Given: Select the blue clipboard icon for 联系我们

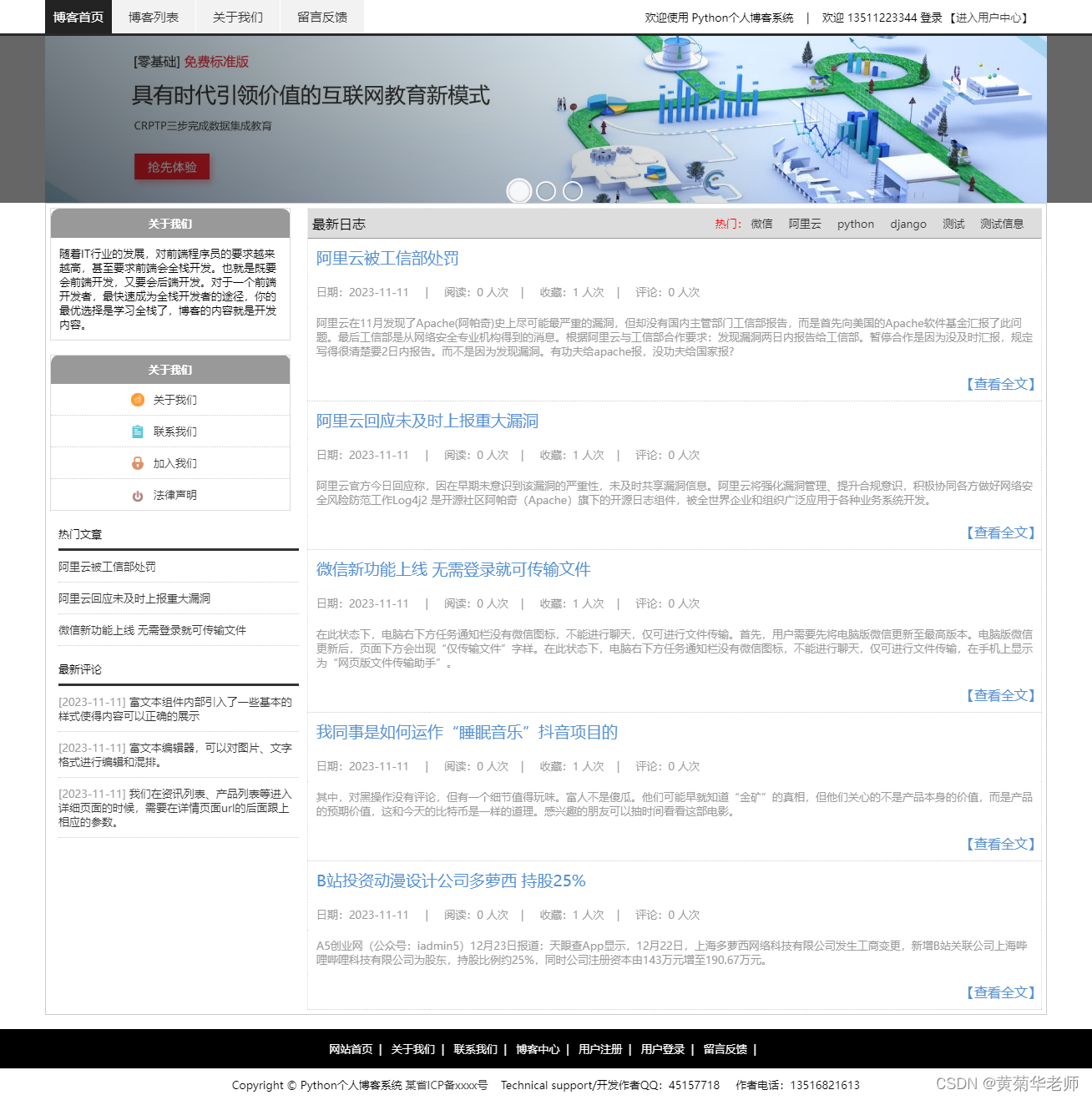Looking at the screenshot, I should [x=138, y=431].
